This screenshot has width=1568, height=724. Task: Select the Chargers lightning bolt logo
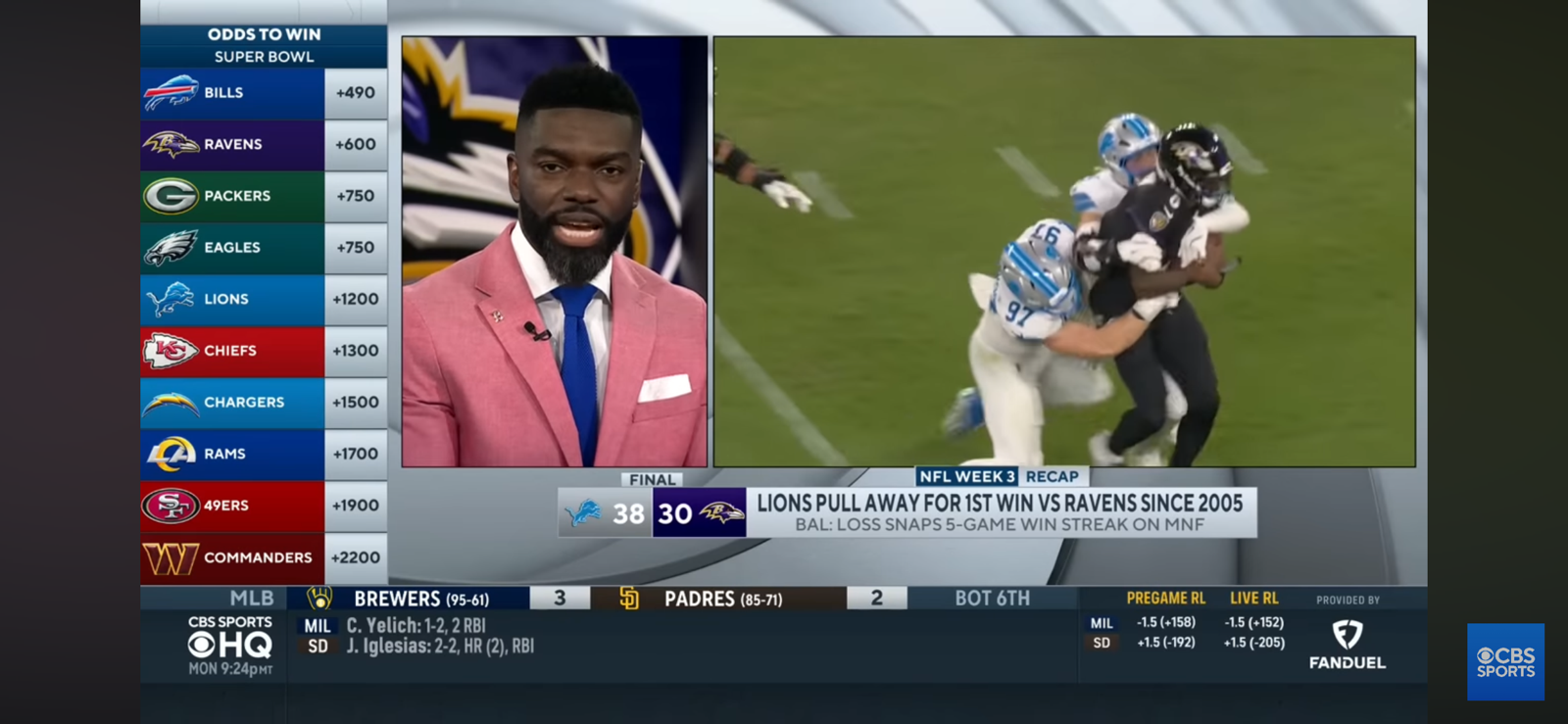coord(171,403)
